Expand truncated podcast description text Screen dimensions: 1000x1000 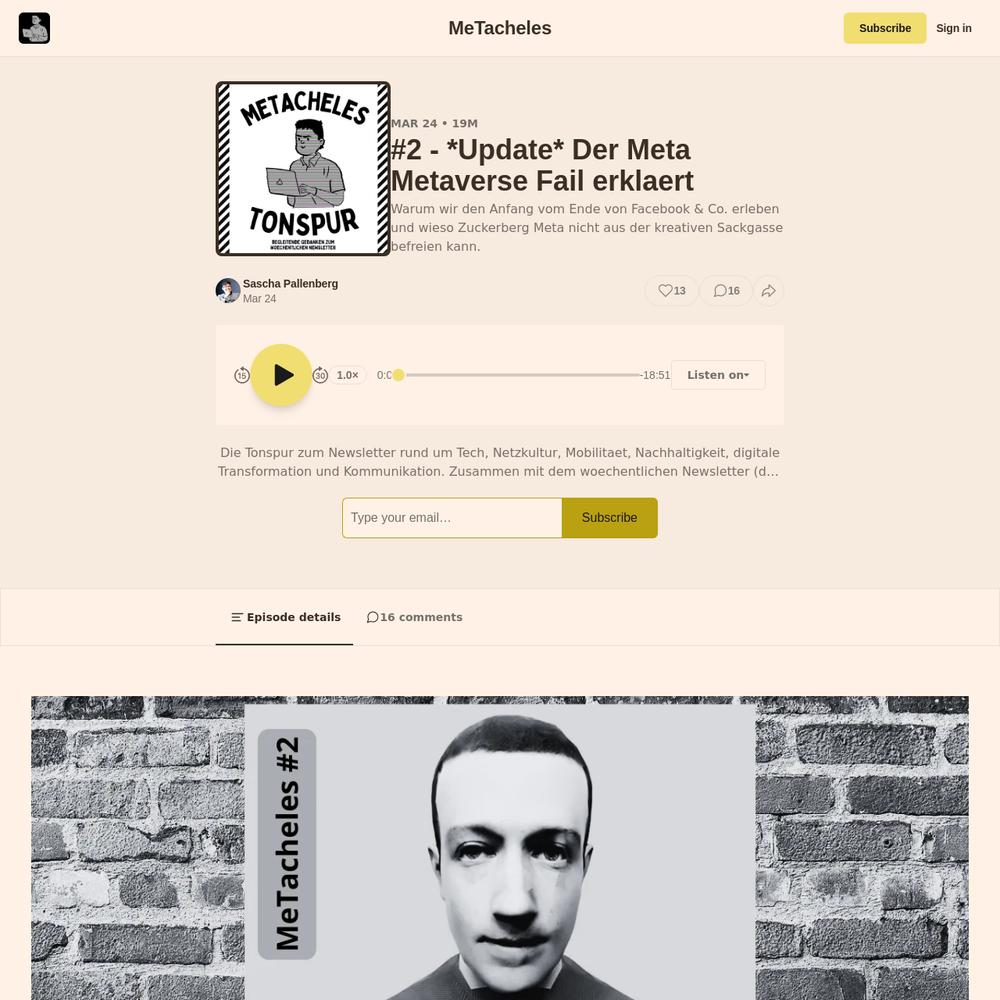[499, 462]
